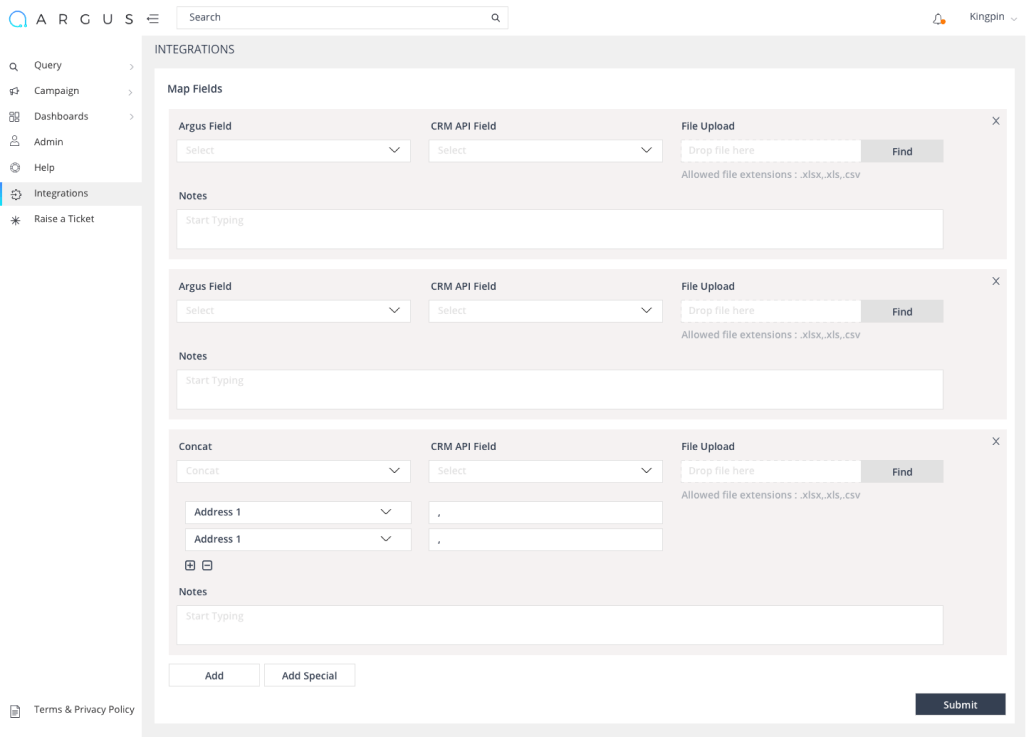Image resolution: width=1026 pixels, height=737 pixels.
Task: Expand the Campaign menu chevron
Action: 131,92
